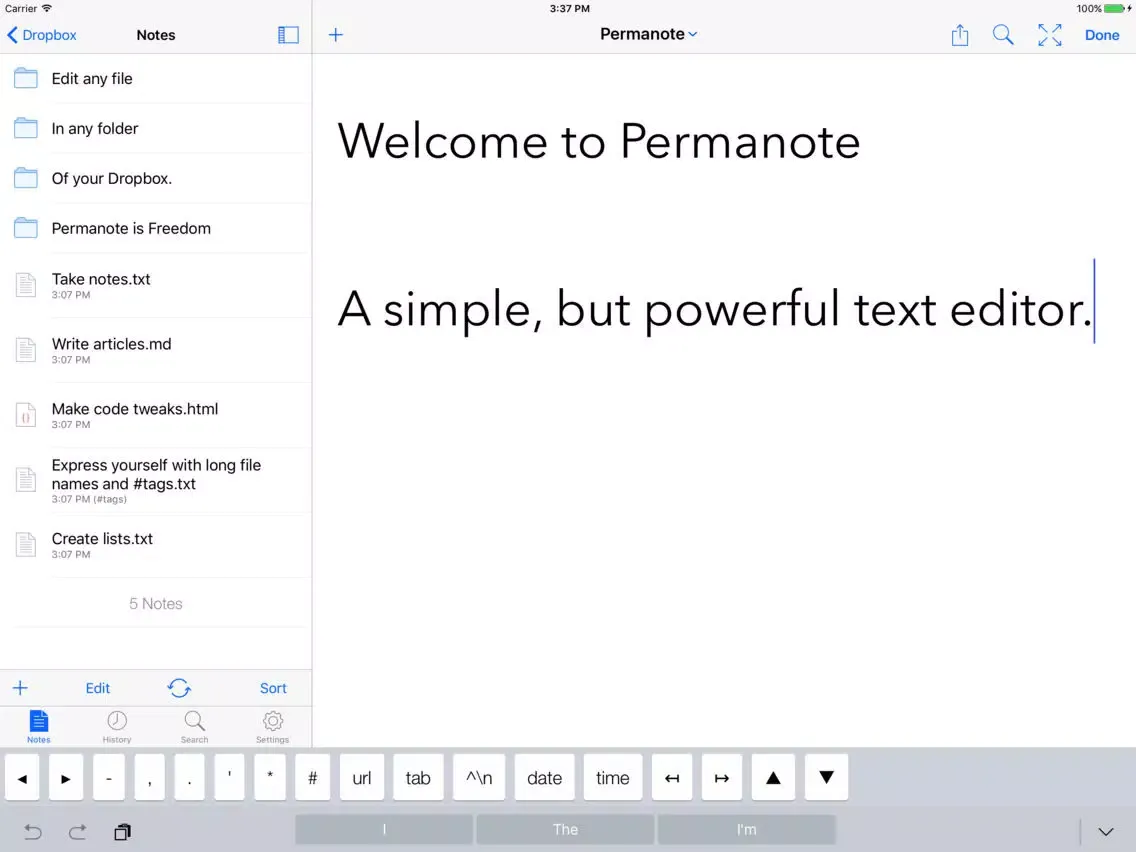Open the share sheet icon
1136x852 pixels.
[960, 35]
